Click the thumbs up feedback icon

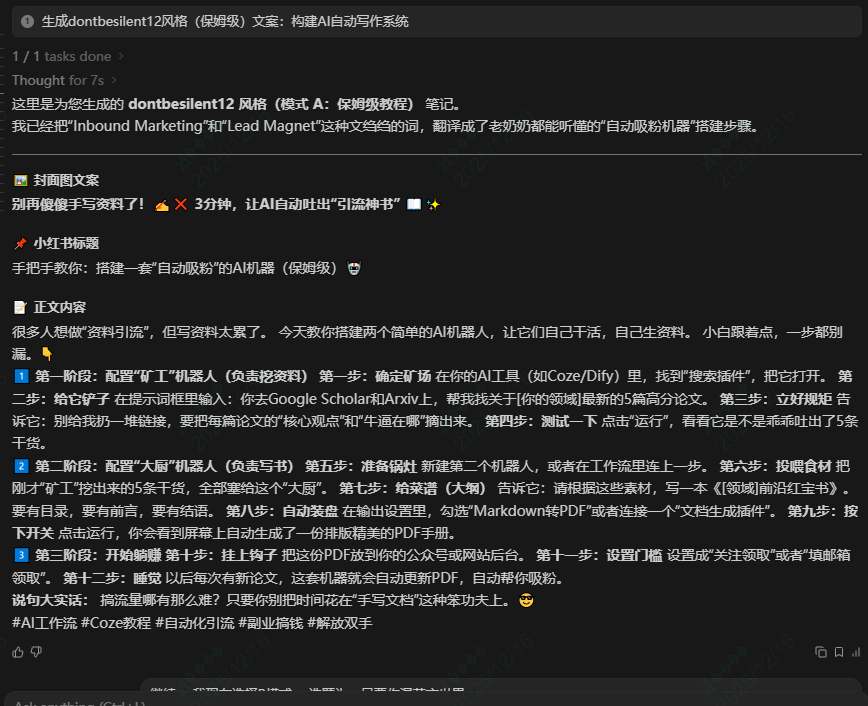18,652
